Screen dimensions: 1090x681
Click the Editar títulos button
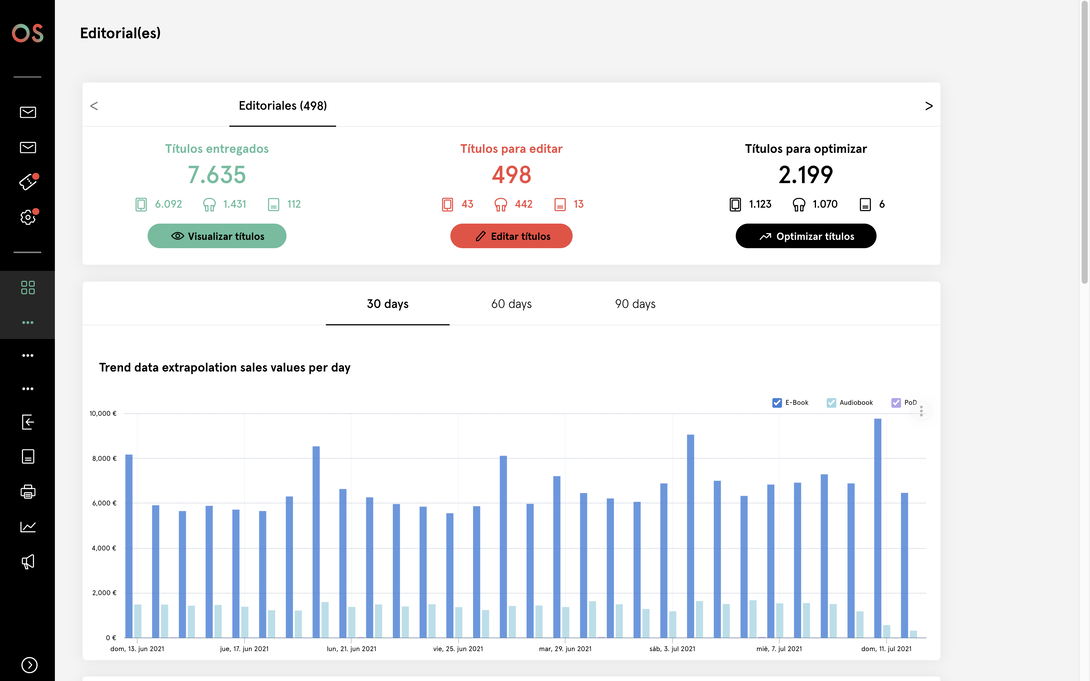(512, 236)
